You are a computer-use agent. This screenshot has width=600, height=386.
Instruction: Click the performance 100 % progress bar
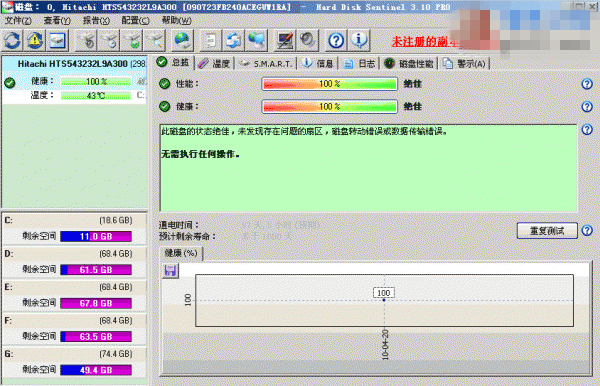(x=329, y=84)
